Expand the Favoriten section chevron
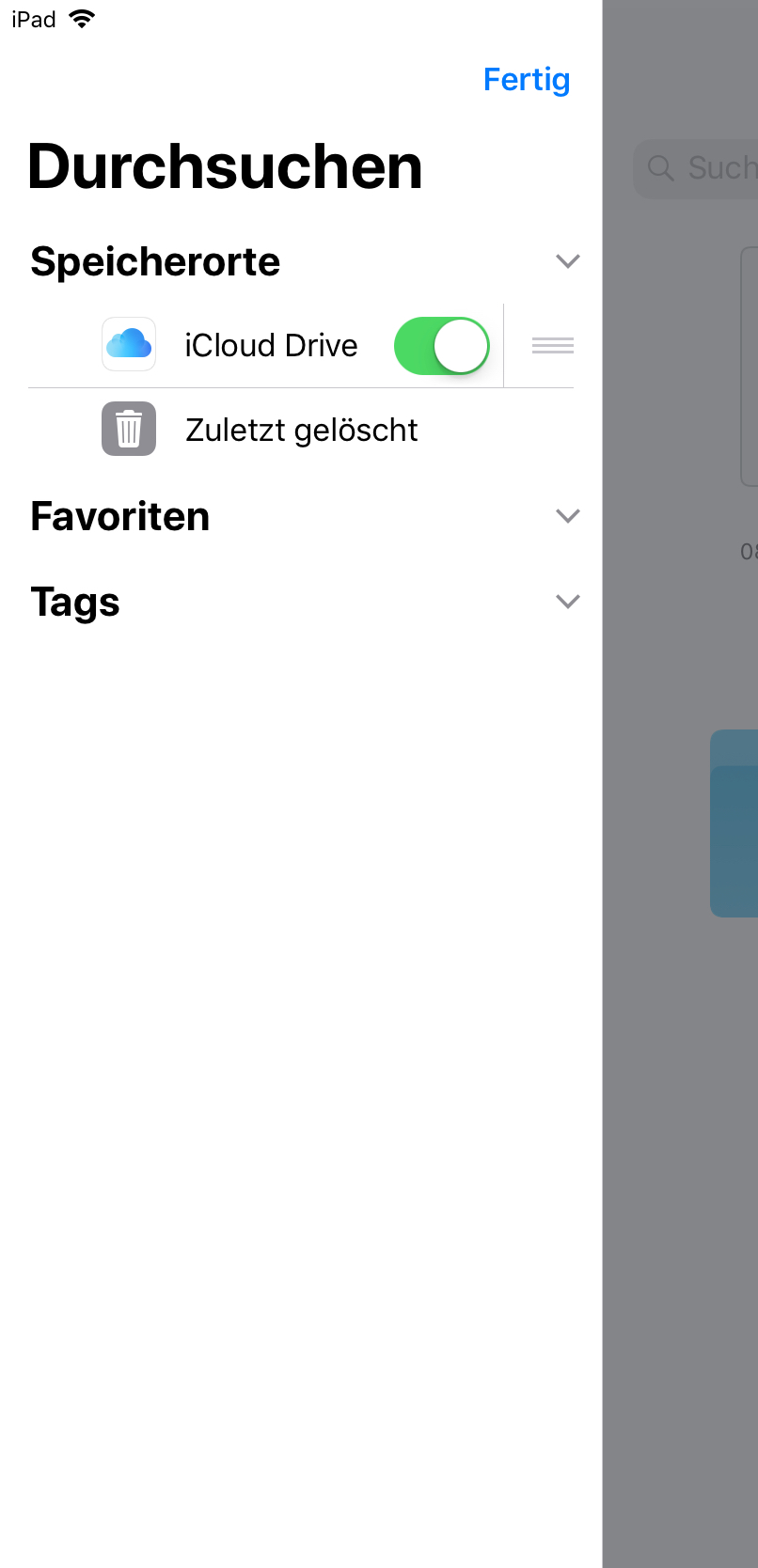The width and height of the screenshot is (758, 1568). pos(568,516)
